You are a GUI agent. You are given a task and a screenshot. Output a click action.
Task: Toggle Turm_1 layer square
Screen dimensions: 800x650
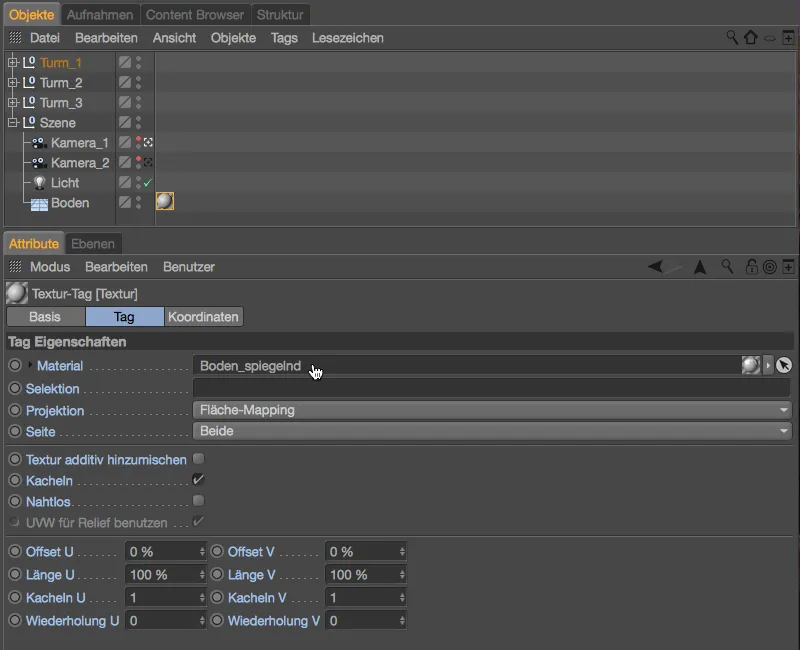(125, 62)
